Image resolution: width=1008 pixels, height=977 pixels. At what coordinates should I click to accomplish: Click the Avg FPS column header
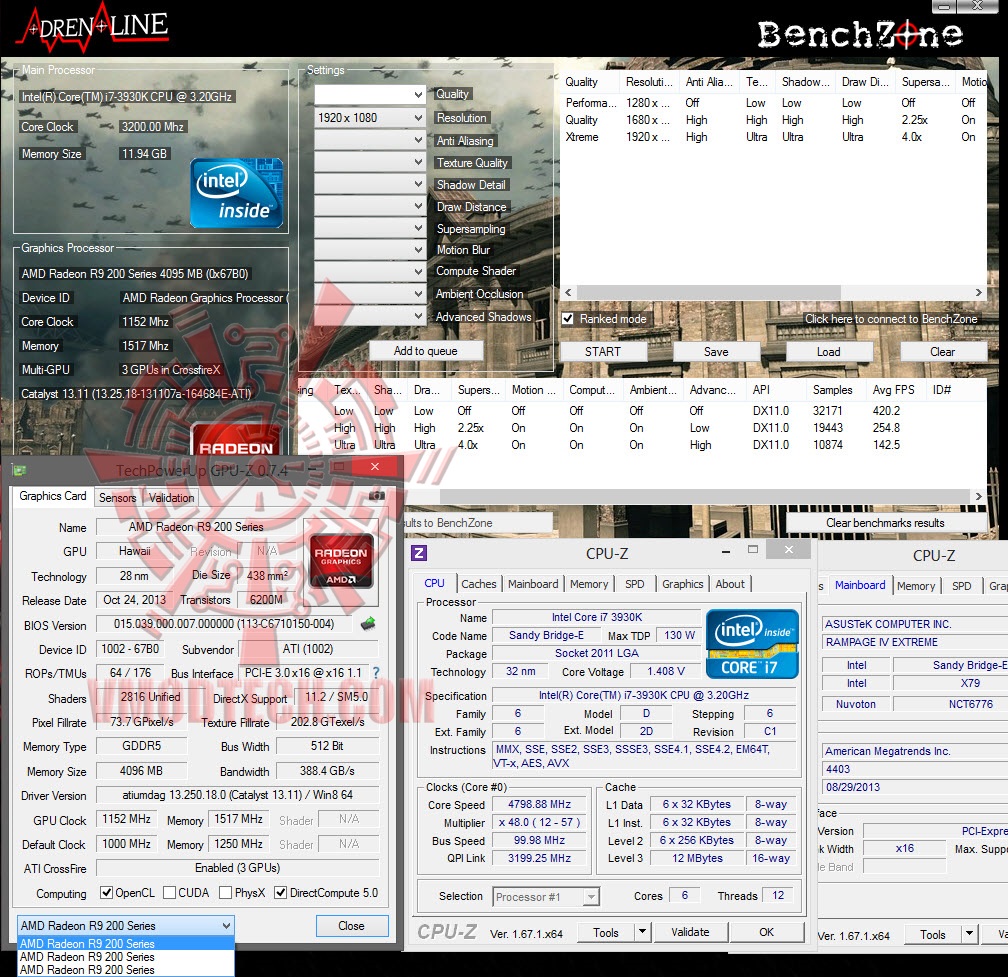coord(895,390)
